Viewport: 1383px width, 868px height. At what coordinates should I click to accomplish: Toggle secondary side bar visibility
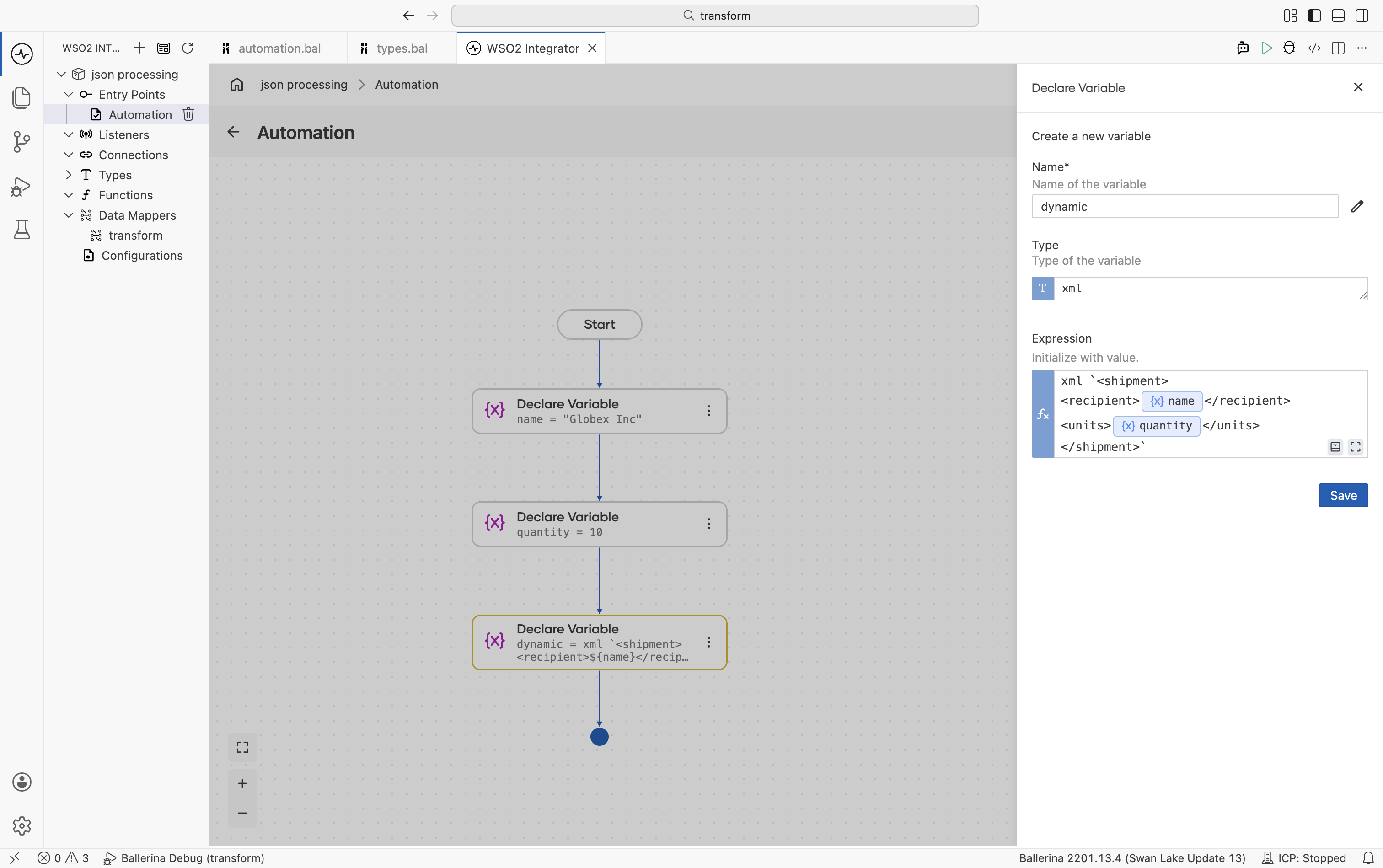1362,16
